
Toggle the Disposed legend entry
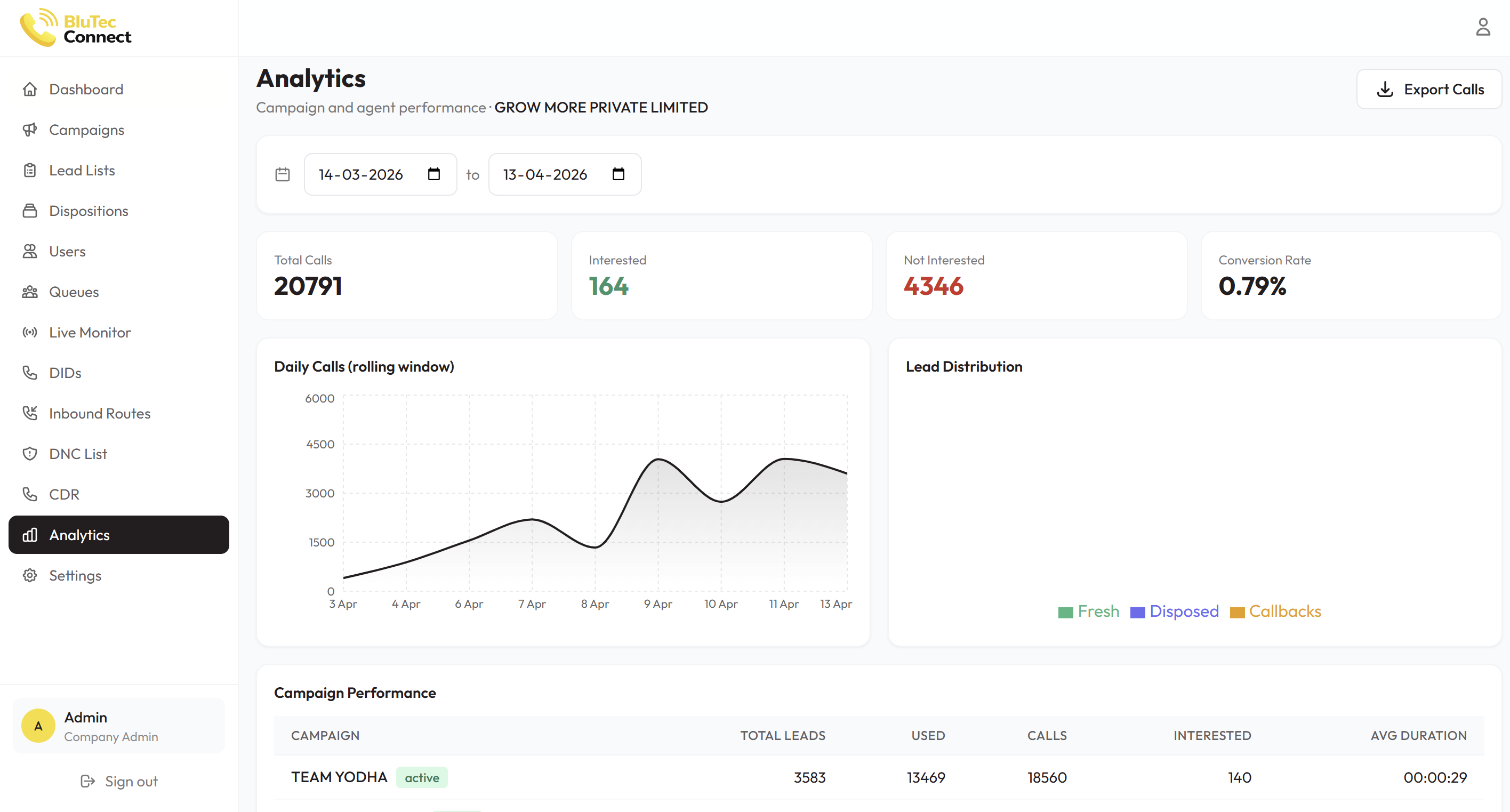pos(1174,612)
